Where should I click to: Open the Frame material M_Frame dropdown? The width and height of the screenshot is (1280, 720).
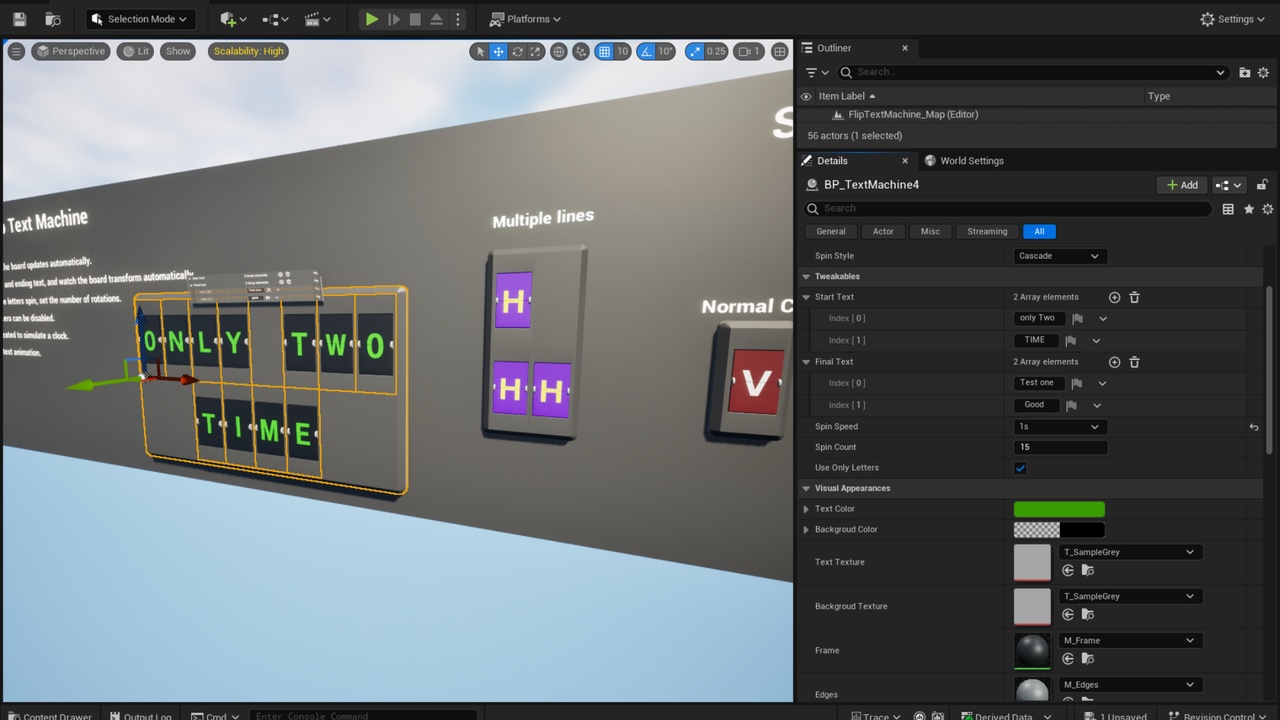click(1129, 640)
